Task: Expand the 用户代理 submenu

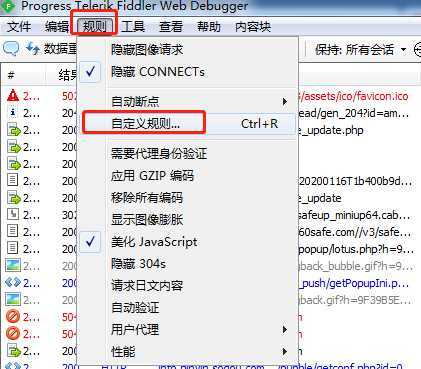Action: click(x=187, y=330)
